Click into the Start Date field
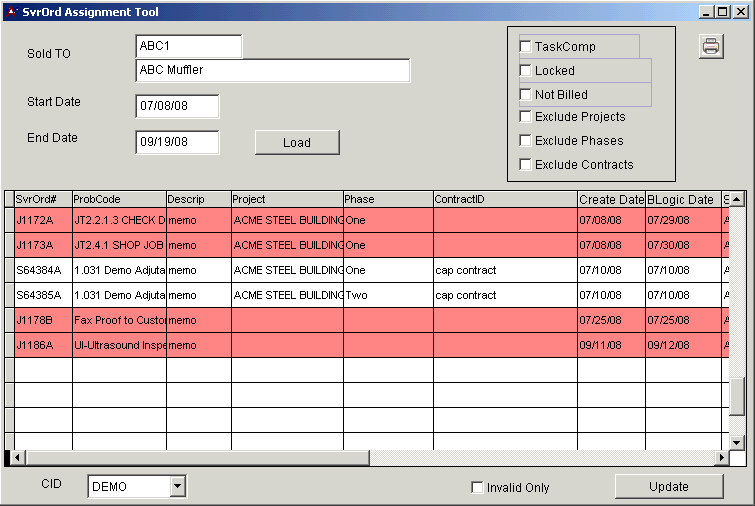 177,106
